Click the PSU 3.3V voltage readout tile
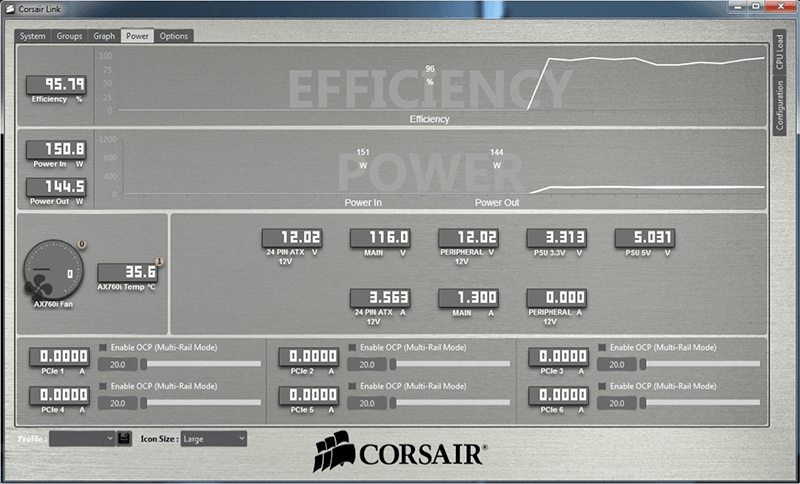 click(557, 238)
